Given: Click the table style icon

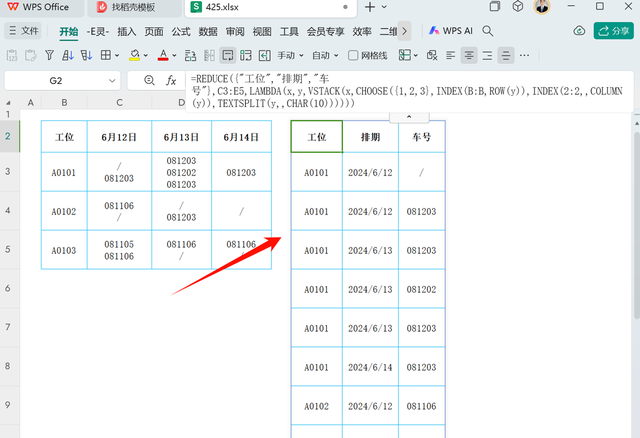Looking at the screenshot, I should click(404, 55).
